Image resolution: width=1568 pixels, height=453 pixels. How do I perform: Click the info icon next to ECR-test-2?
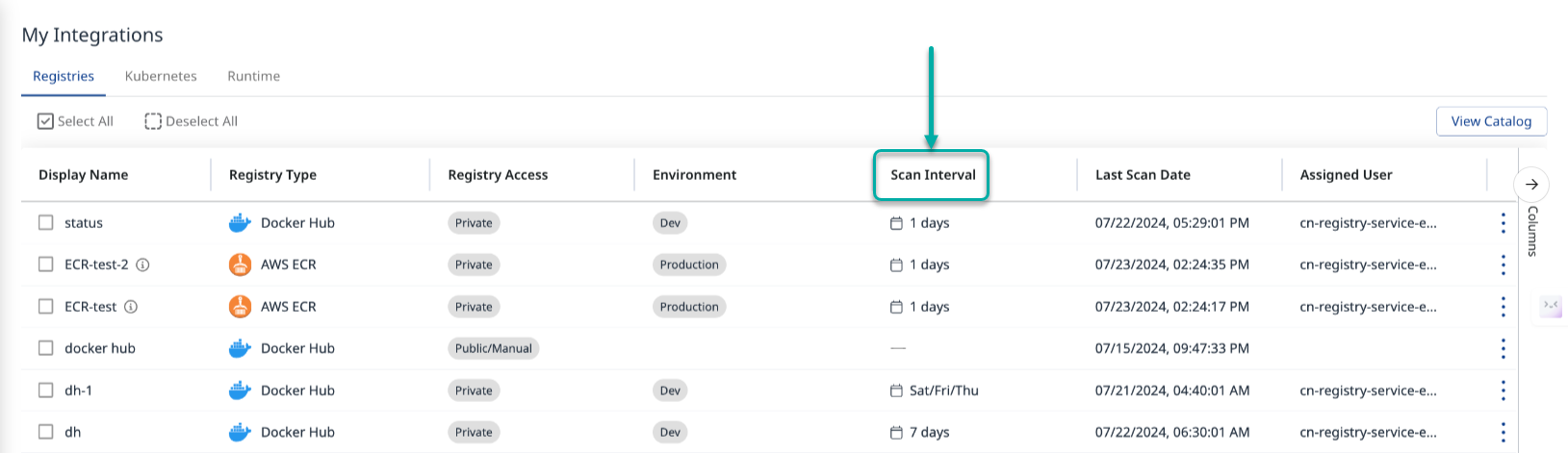pyautogui.click(x=142, y=264)
